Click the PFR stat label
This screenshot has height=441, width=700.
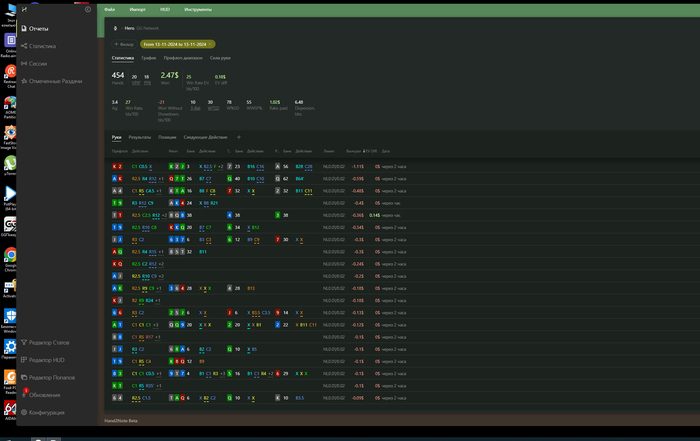click(x=147, y=83)
